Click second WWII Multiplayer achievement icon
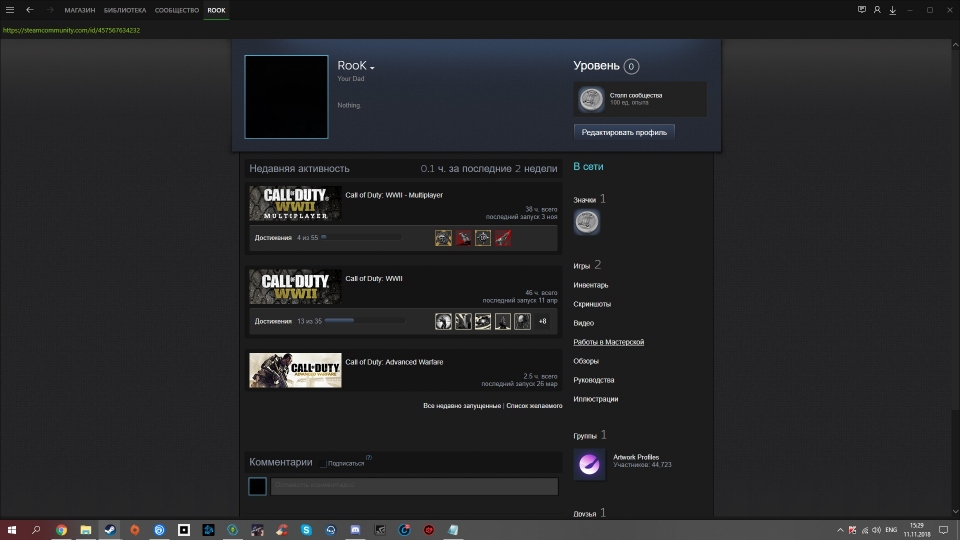Screen dimensions: 960x540 [x=463, y=238]
